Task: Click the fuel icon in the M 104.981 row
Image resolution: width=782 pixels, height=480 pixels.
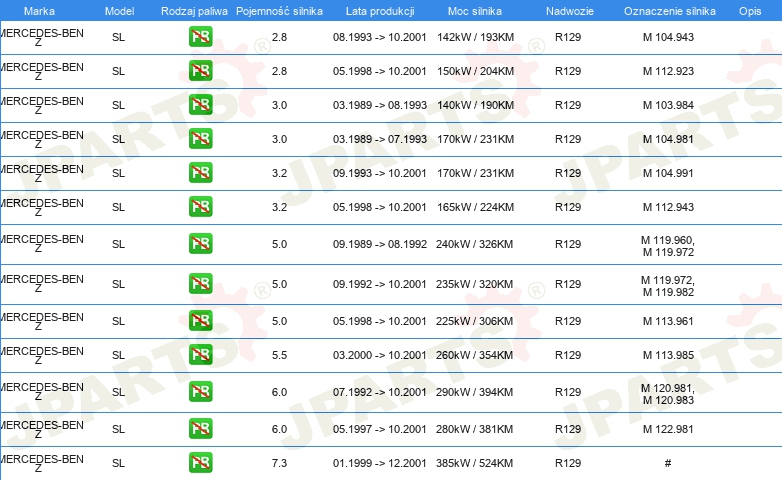Action: pos(200,139)
